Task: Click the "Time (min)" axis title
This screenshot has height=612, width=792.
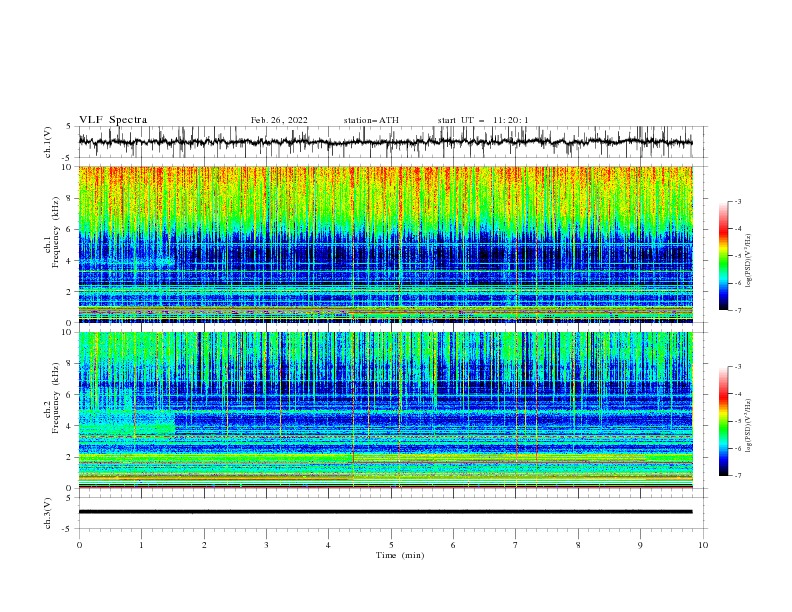Action: (x=400, y=555)
